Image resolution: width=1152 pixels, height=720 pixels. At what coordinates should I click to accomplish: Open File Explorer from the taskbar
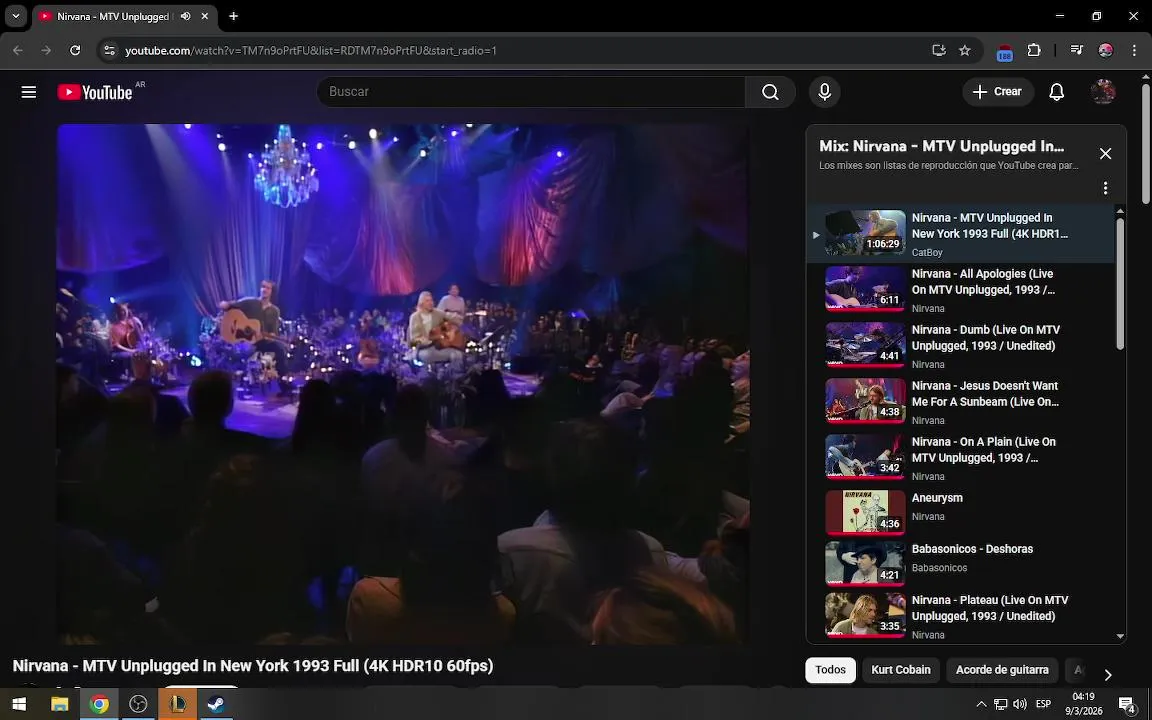pos(60,705)
